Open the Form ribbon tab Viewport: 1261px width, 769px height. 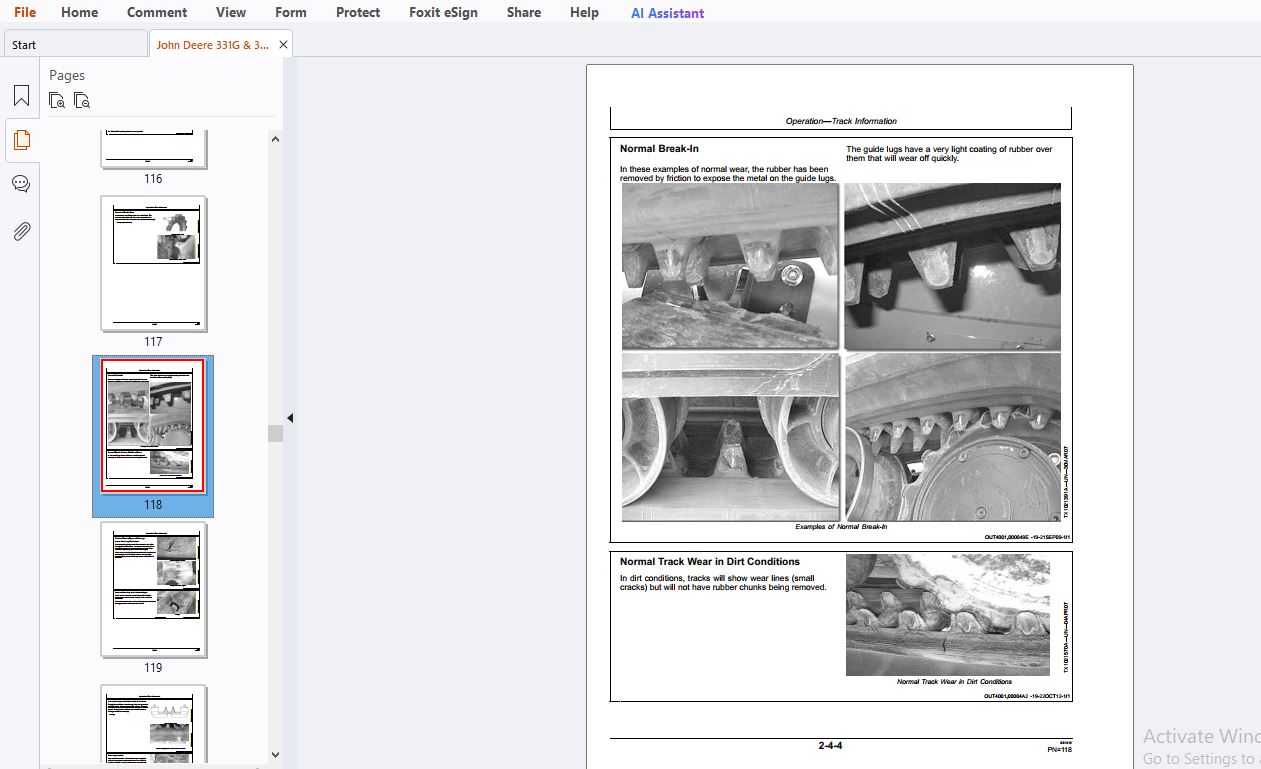[x=291, y=12]
